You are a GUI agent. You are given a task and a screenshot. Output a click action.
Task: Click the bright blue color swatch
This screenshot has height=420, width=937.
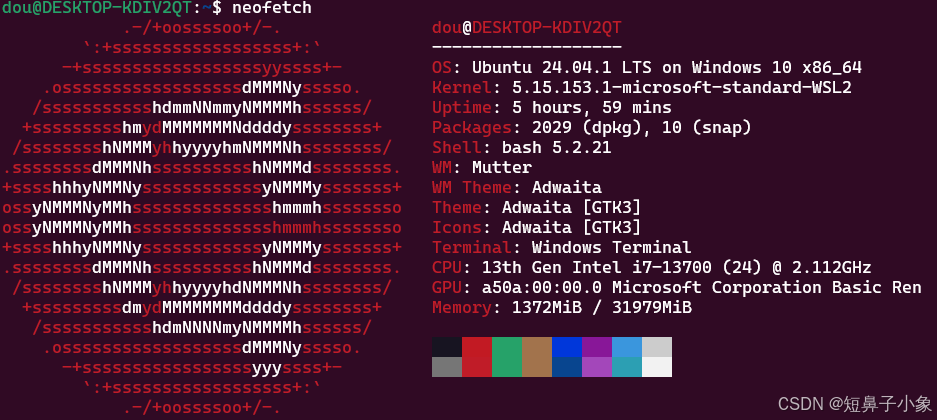567,347
